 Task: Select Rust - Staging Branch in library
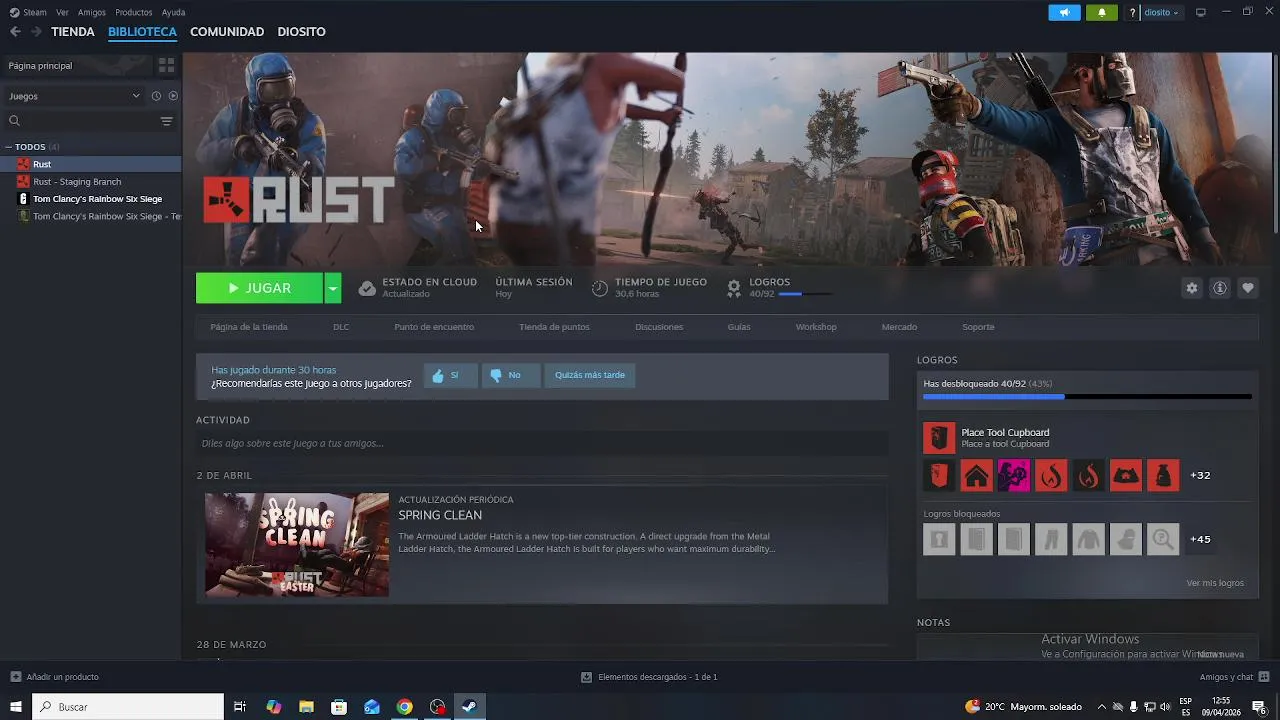pyautogui.click(x=77, y=182)
